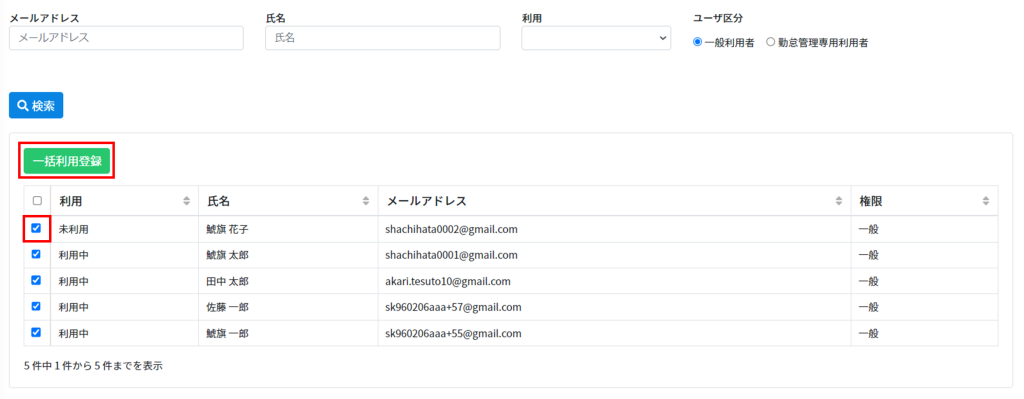Select the 勤怠管理専用利用者 radio button
Viewport: 1024px width, 399px height.
771,42
